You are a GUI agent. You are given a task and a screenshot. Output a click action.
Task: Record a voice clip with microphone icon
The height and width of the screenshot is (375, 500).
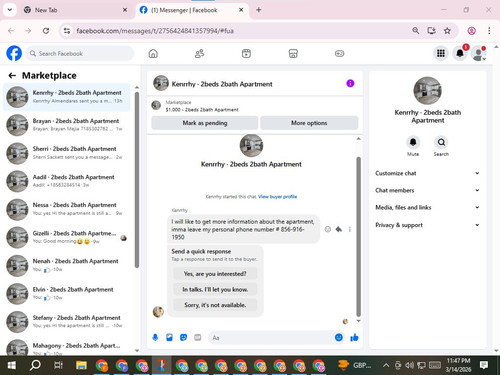point(155,338)
